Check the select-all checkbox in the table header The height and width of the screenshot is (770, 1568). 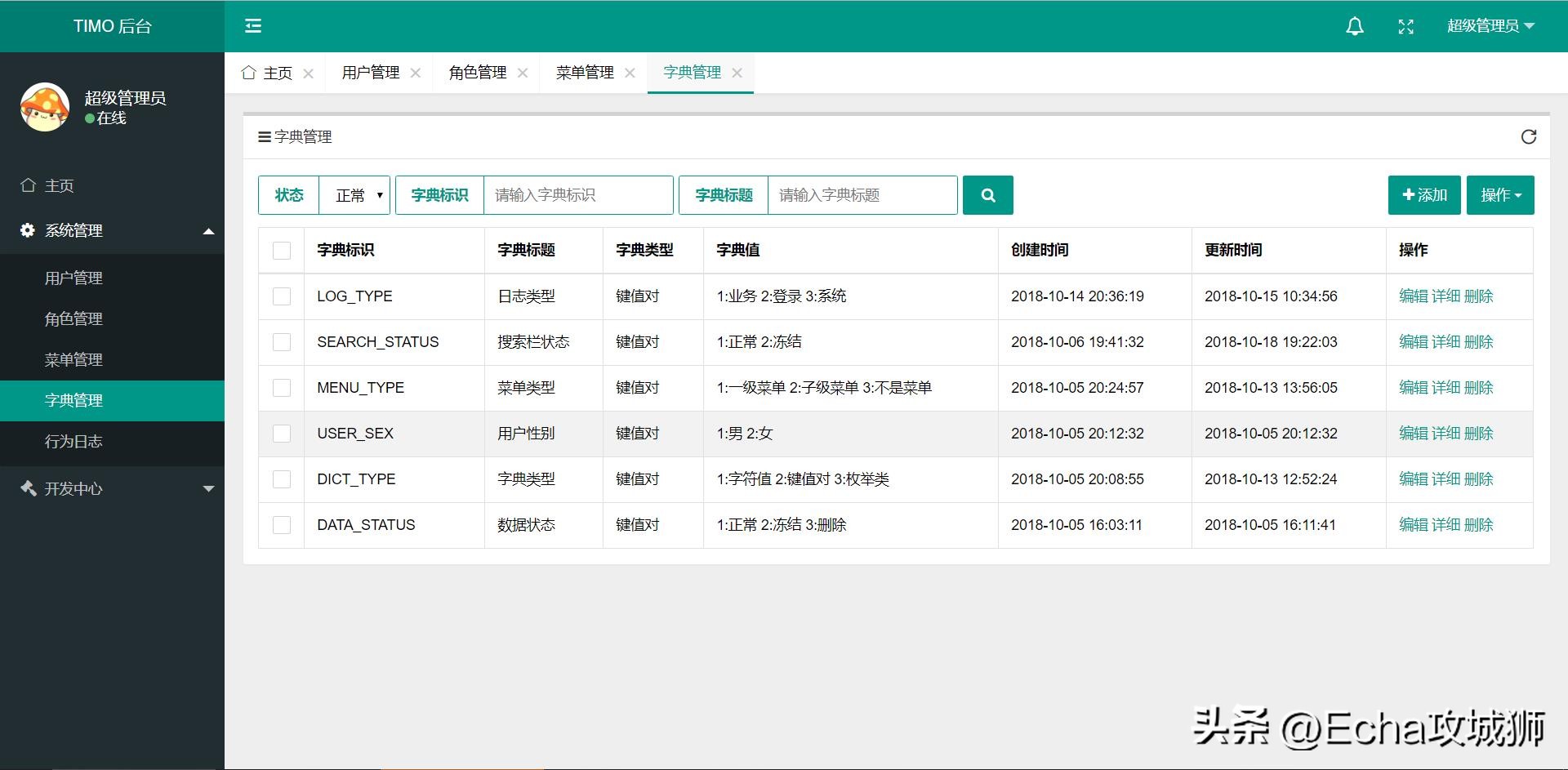coord(282,250)
